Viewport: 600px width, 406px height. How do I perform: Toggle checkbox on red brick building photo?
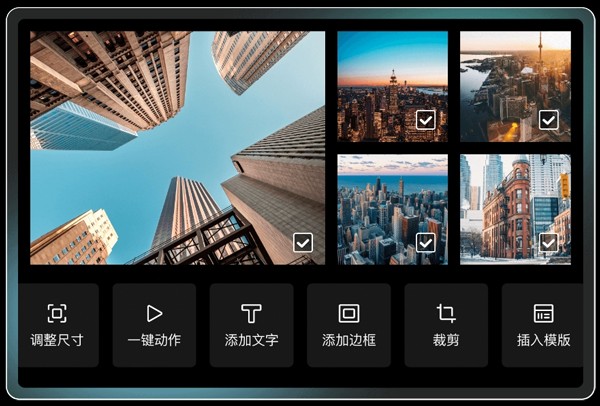coord(548,242)
